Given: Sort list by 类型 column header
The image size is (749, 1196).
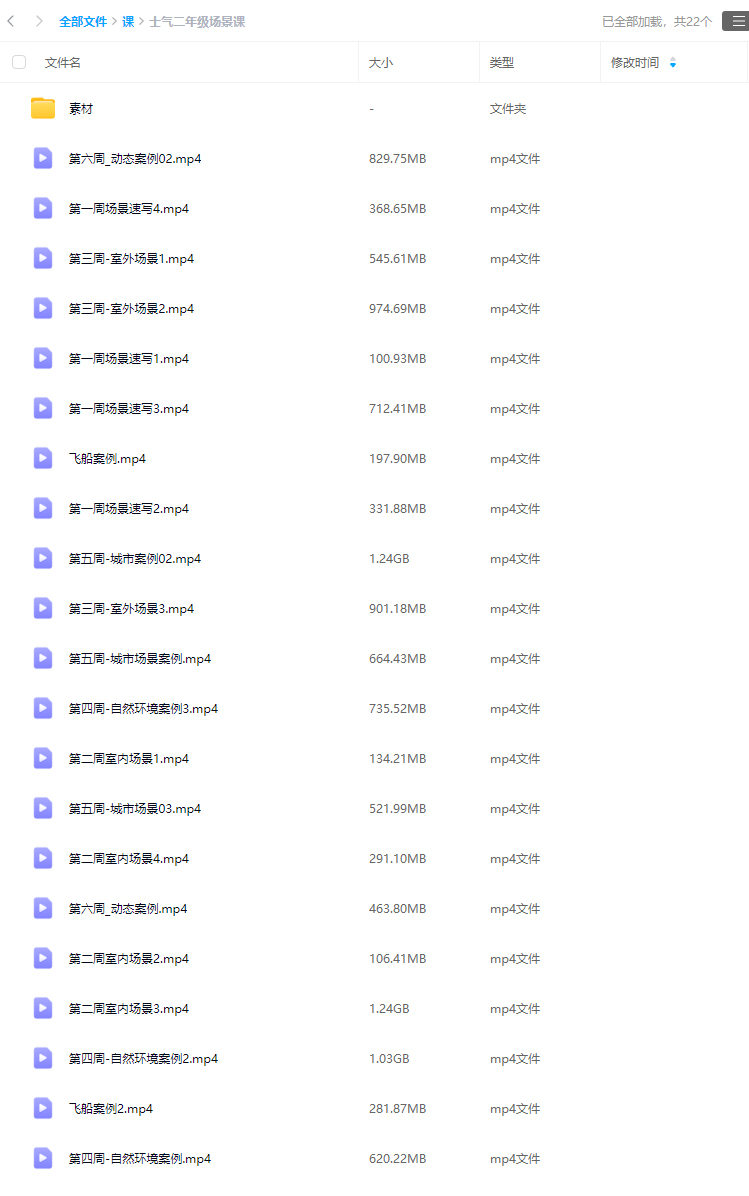Looking at the screenshot, I should [x=502, y=63].
